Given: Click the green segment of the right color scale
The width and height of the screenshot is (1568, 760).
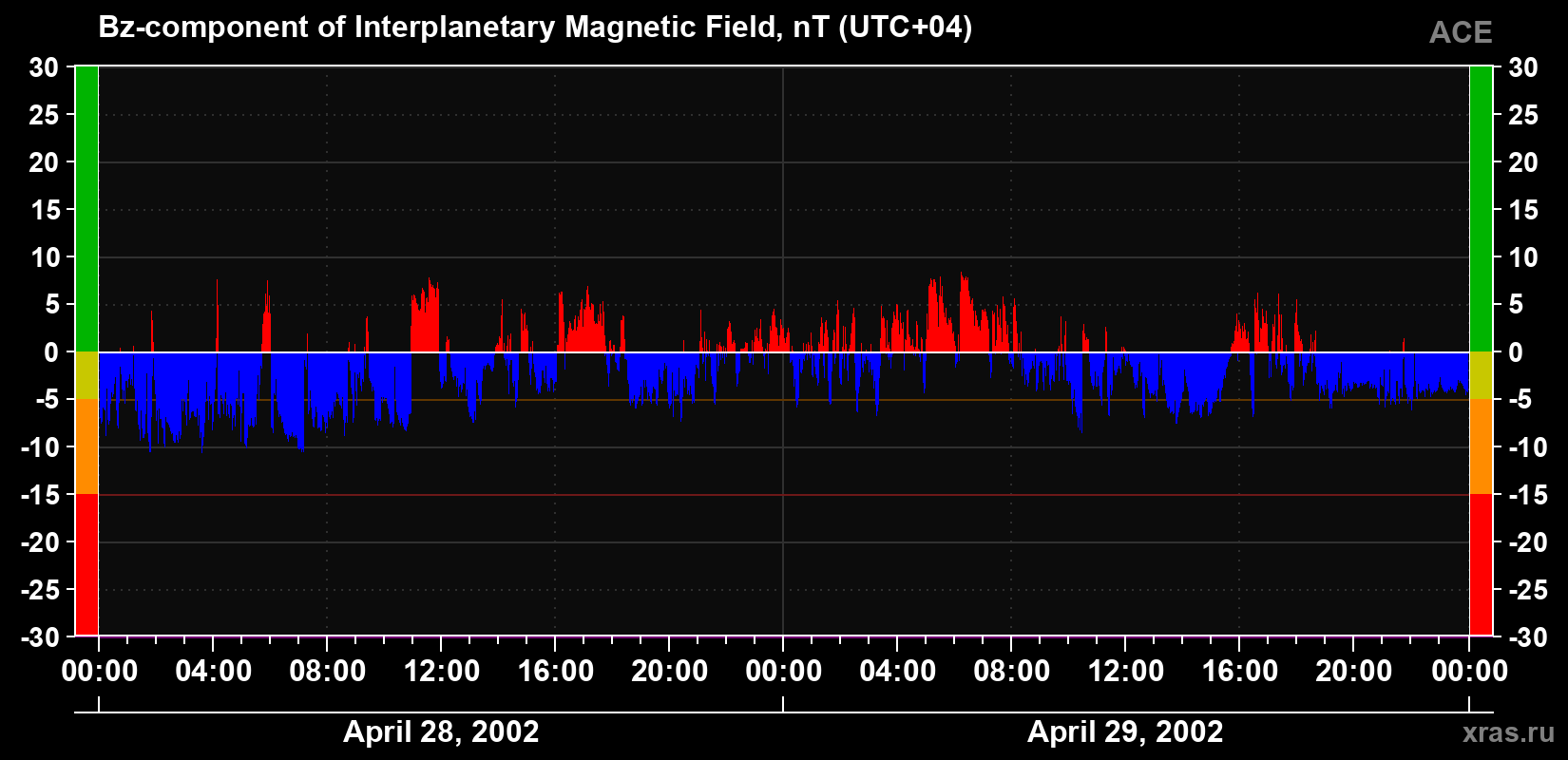Looking at the screenshot, I should (x=1481, y=209).
